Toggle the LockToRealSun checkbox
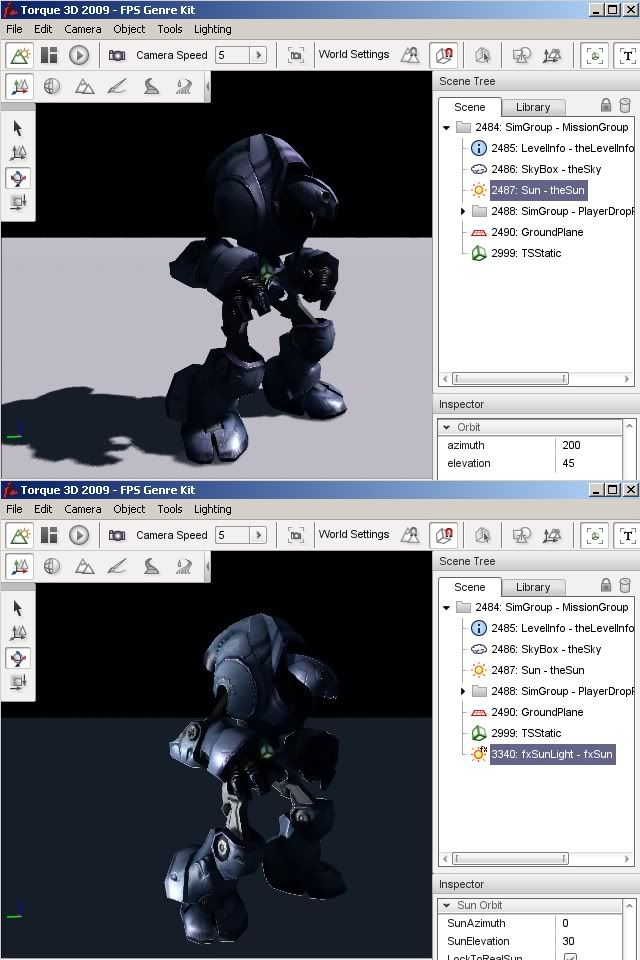 click(x=570, y=958)
